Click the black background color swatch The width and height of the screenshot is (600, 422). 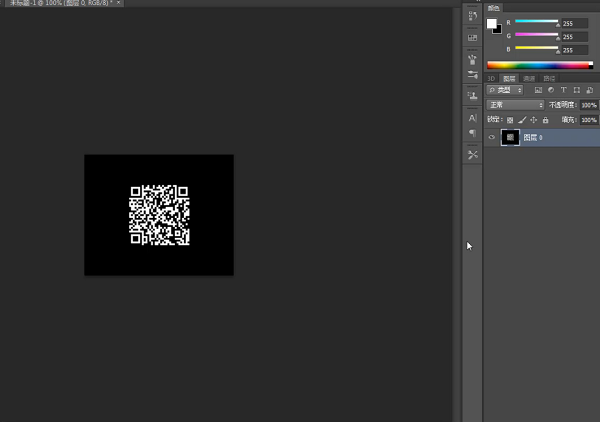499,31
